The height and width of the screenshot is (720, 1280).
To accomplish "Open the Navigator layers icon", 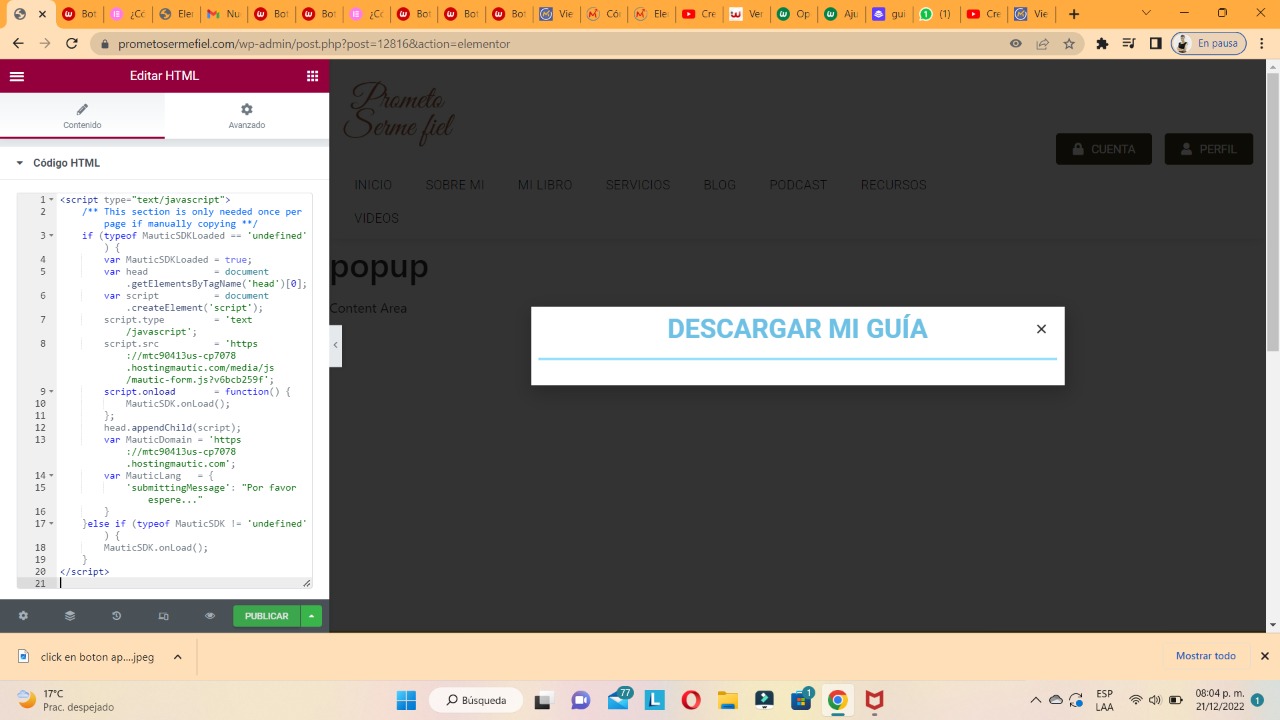I will [70, 616].
